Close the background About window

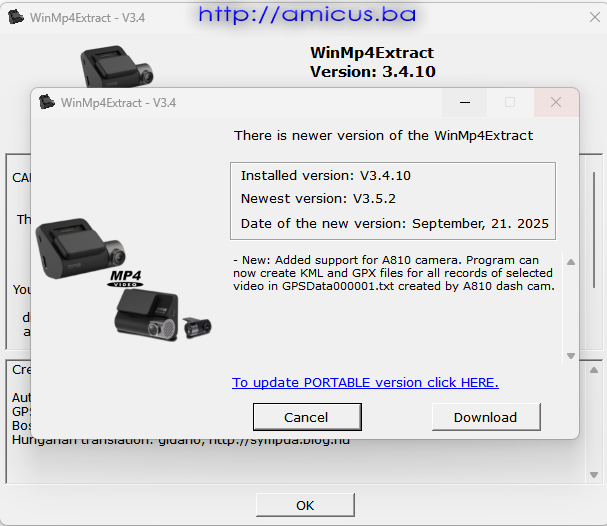point(595,17)
